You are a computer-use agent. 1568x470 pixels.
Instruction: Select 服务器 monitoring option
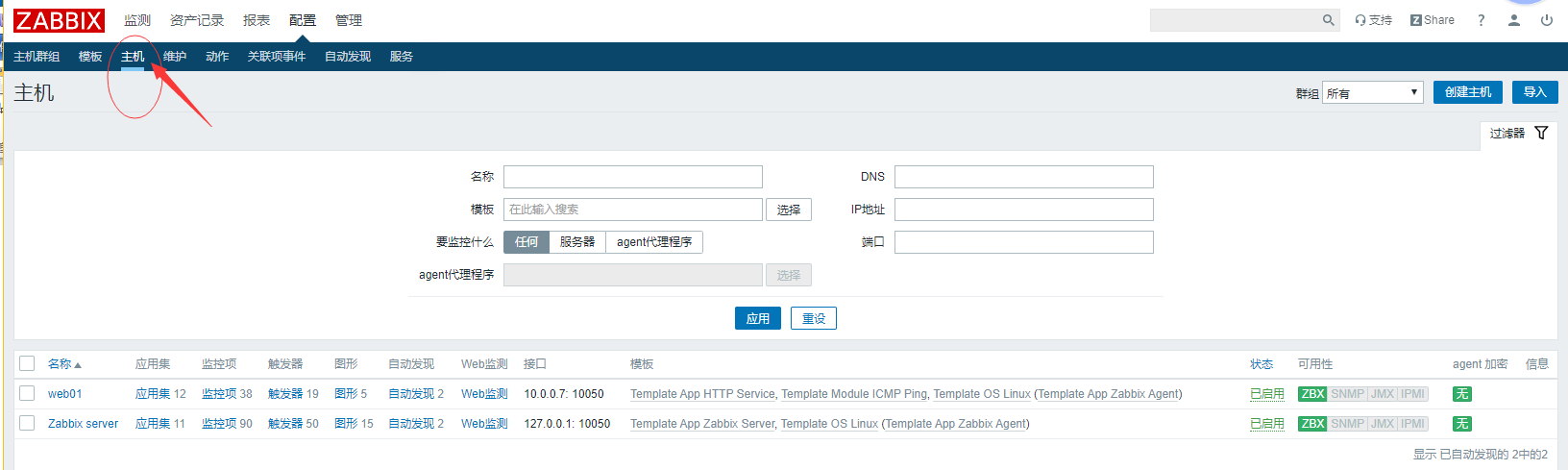click(x=577, y=242)
